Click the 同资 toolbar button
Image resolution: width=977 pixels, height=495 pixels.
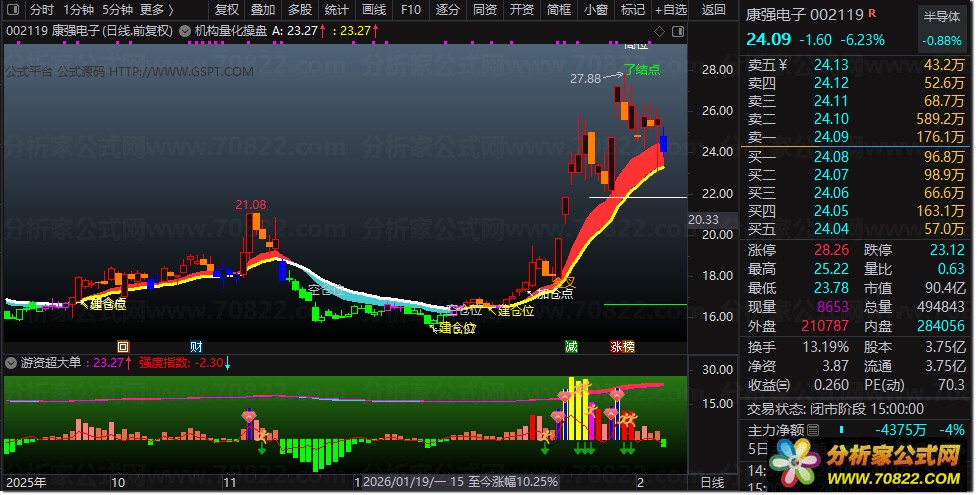coord(485,9)
